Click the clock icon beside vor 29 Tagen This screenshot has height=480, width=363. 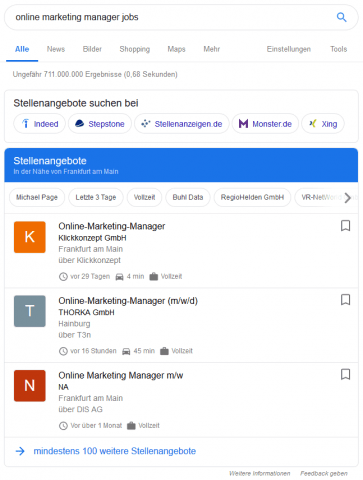click(63, 277)
